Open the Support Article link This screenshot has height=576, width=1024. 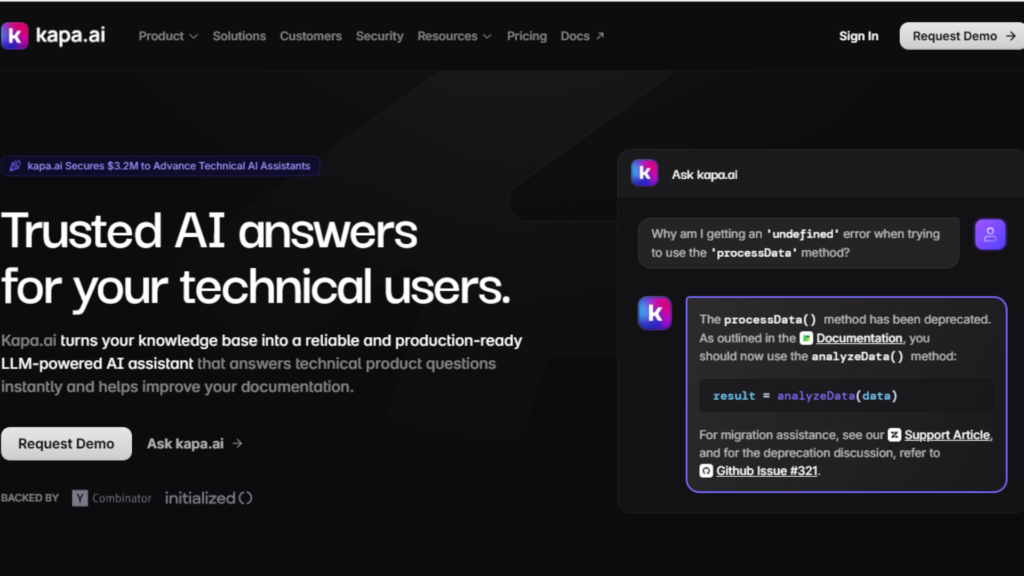click(947, 435)
